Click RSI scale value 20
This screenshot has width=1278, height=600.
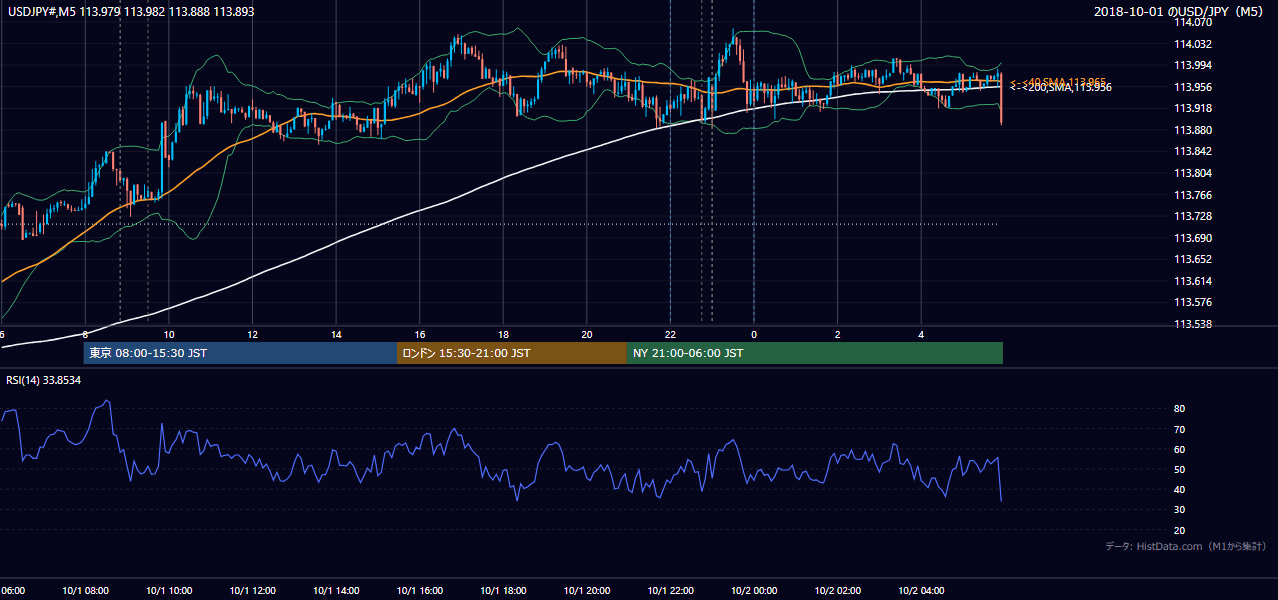click(x=1180, y=530)
